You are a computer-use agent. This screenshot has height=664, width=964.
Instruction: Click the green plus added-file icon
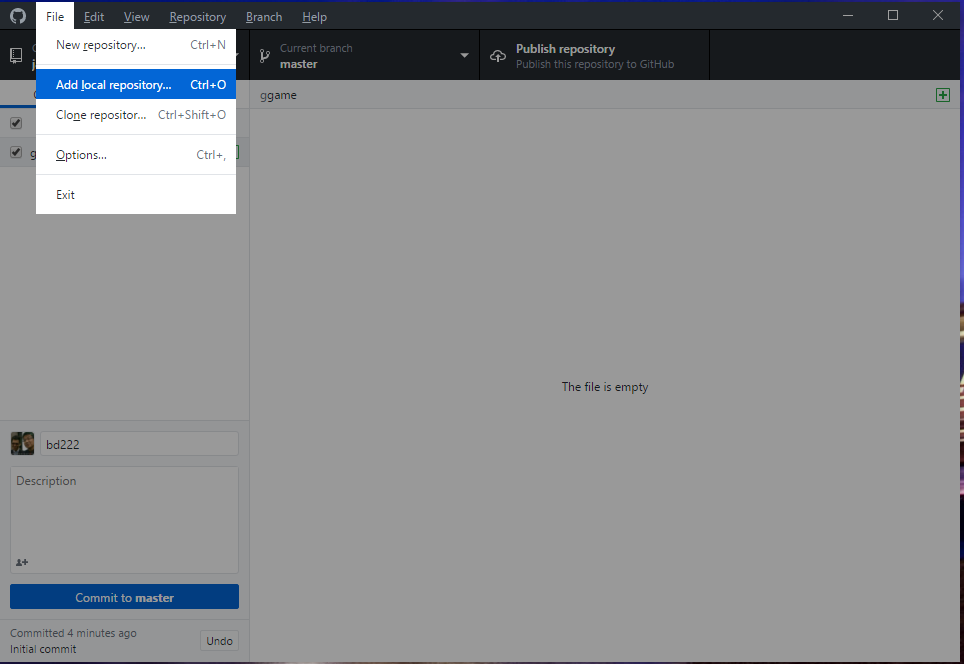(942, 95)
